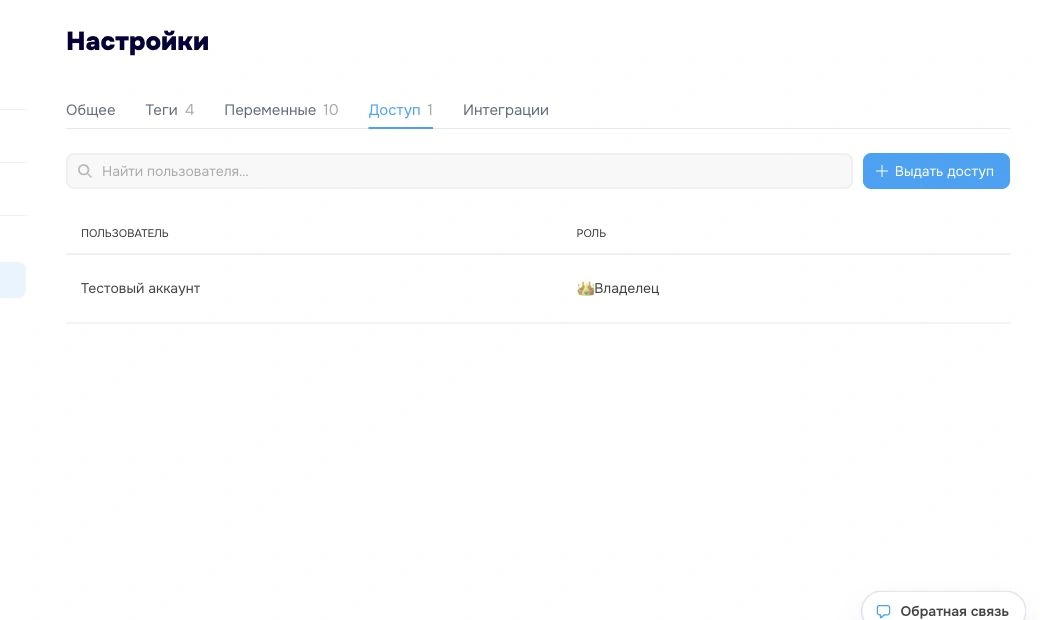This screenshot has height=620, width=1040.
Task: Click the Найти пользователя search field
Action: [459, 171]
